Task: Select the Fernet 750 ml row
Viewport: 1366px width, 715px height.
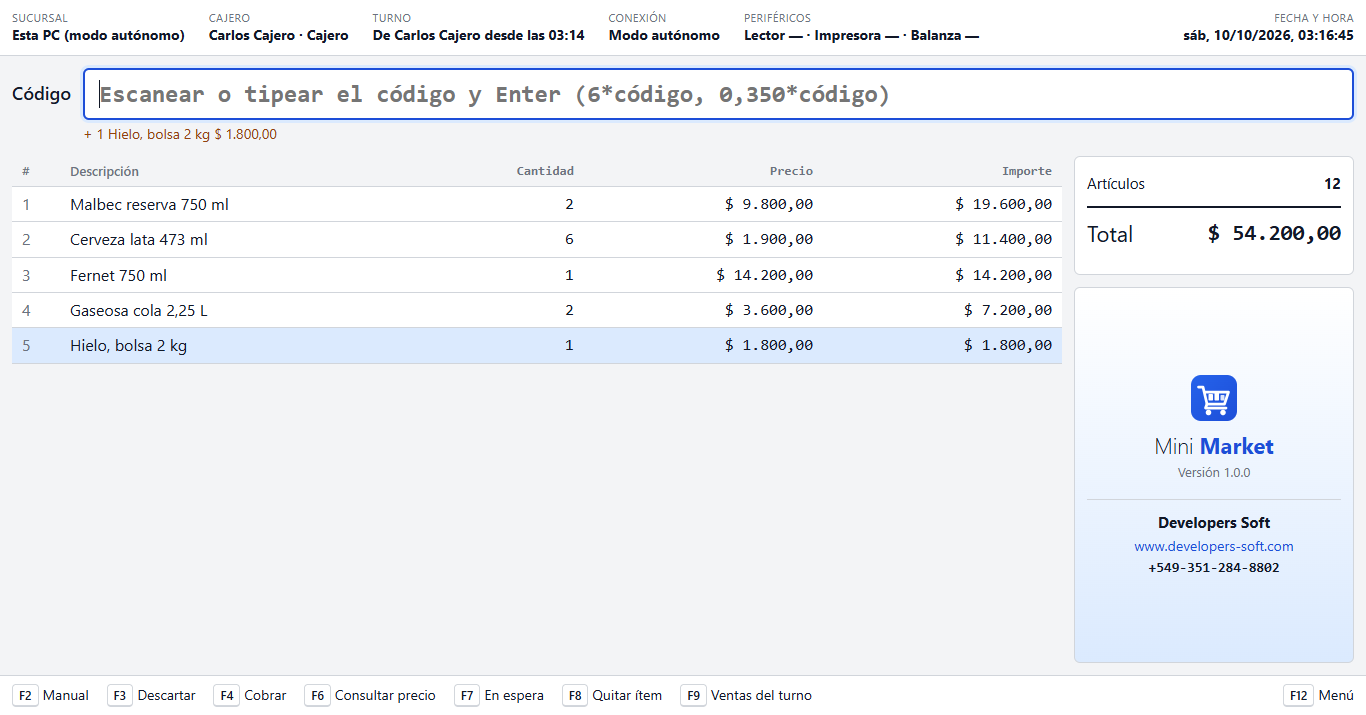Action: click(537, 275)
